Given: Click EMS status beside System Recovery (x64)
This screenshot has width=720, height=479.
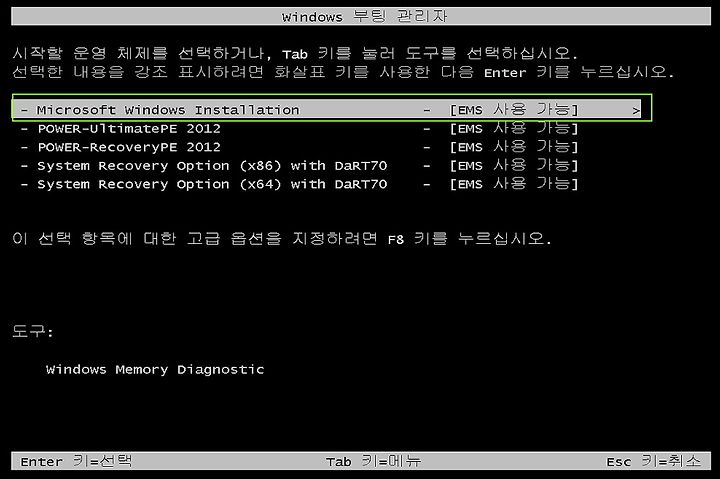Looking at the screenshot, I should 513,184.
